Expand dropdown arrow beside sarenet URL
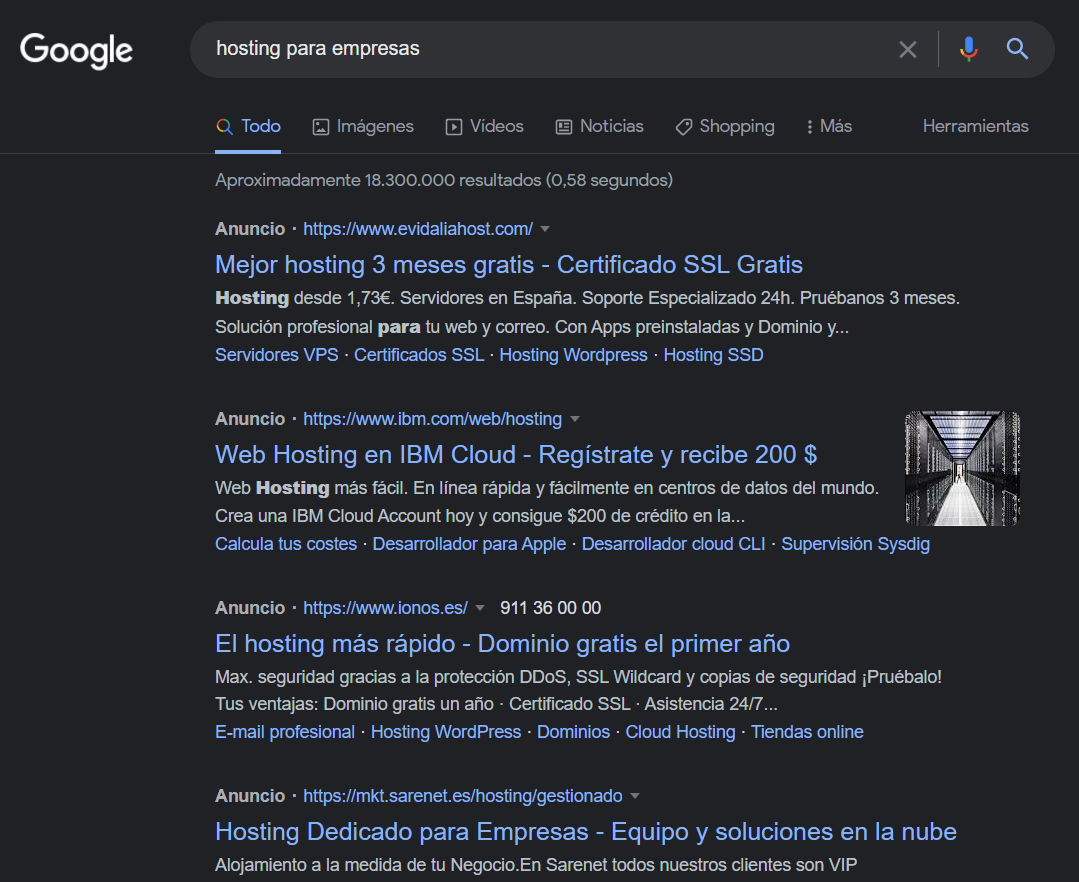Viewport: 1079px width, 882px height. pos(635,796)
